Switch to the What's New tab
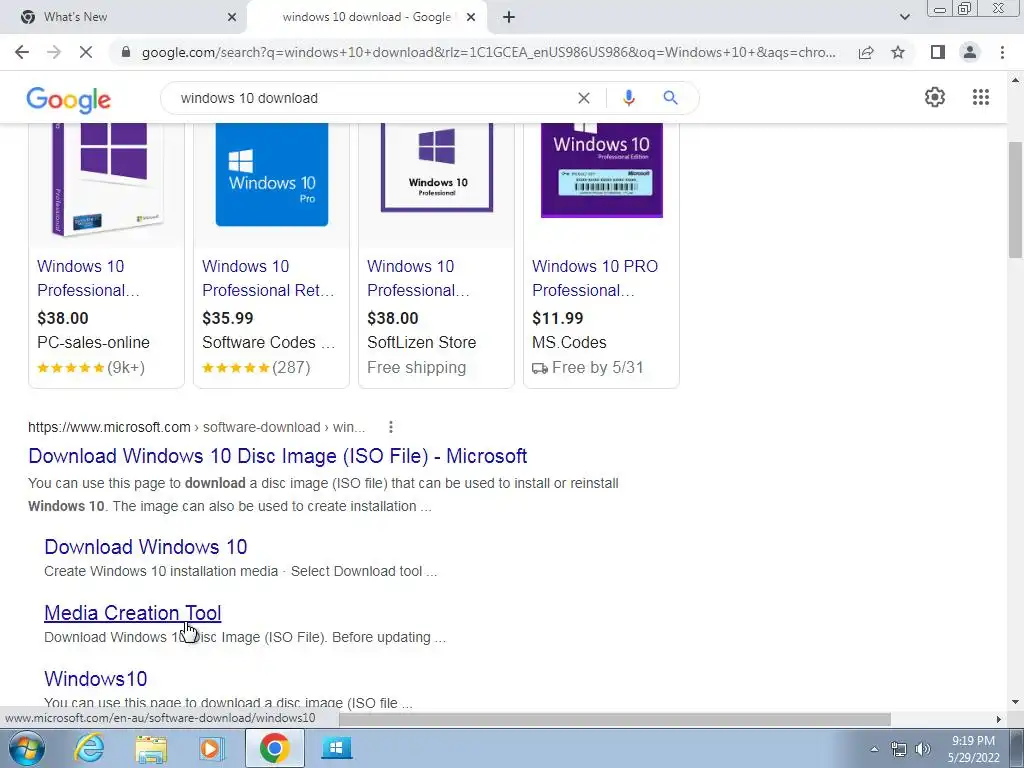 [x=122, y=17]
